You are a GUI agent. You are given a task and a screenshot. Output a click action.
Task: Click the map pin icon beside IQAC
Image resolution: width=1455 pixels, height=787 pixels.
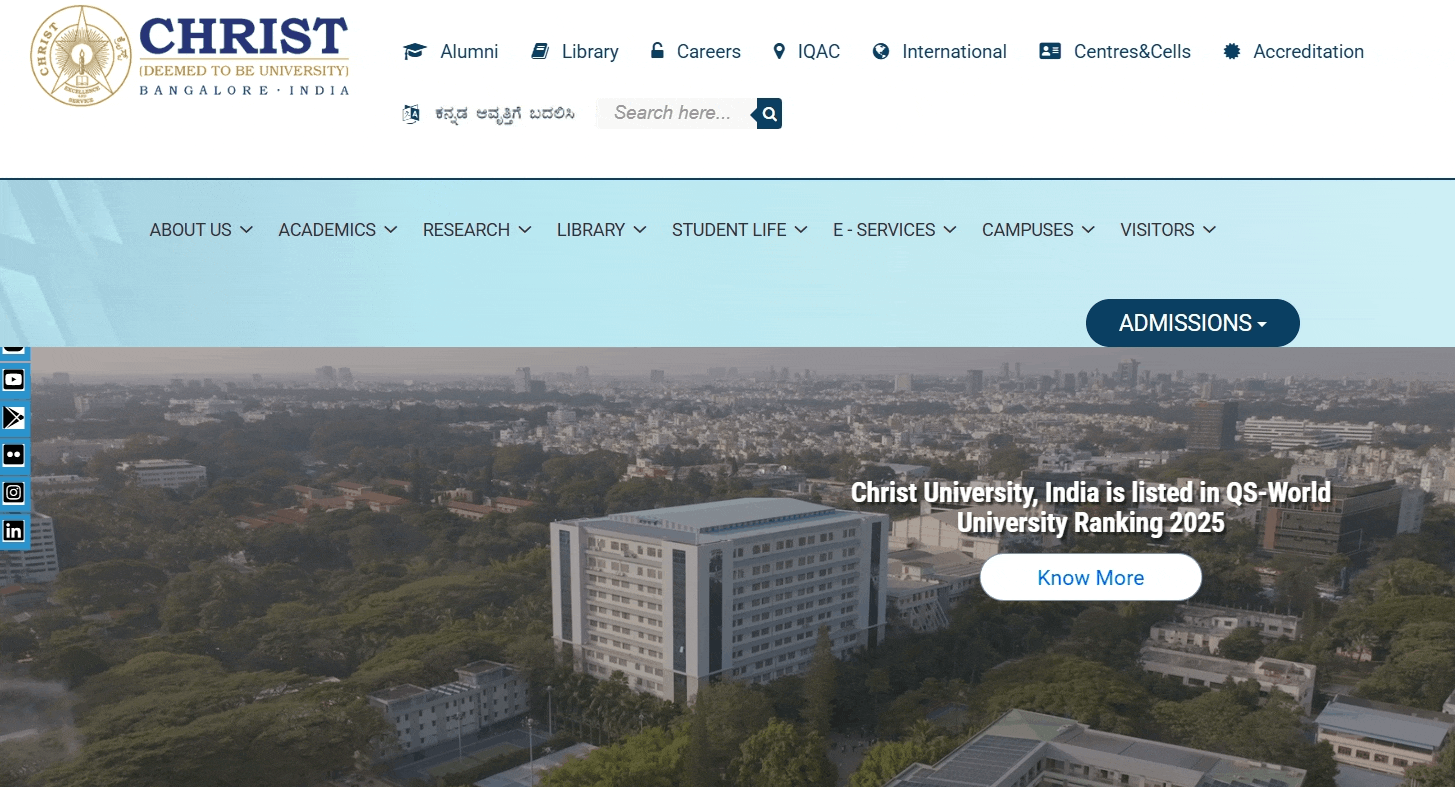[779, 51]
